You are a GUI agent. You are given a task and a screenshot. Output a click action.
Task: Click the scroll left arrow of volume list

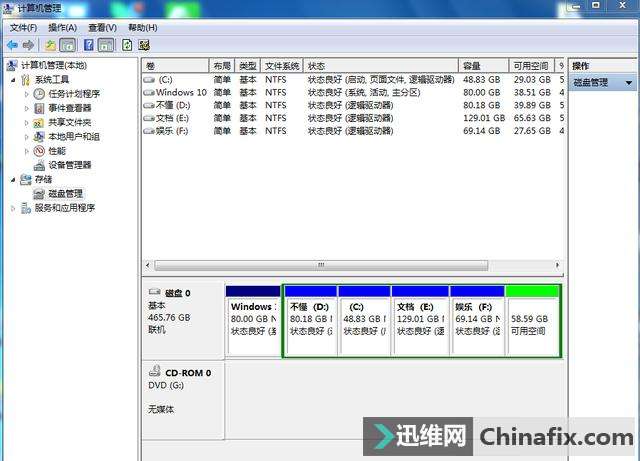pos(148,265)
